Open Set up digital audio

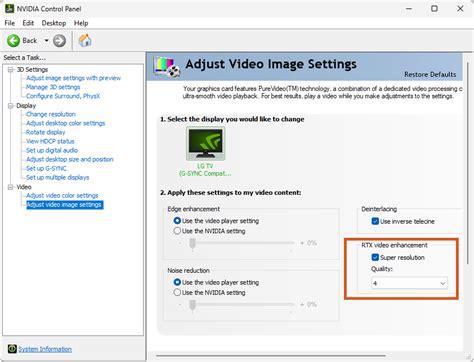[x=52, y=150]
